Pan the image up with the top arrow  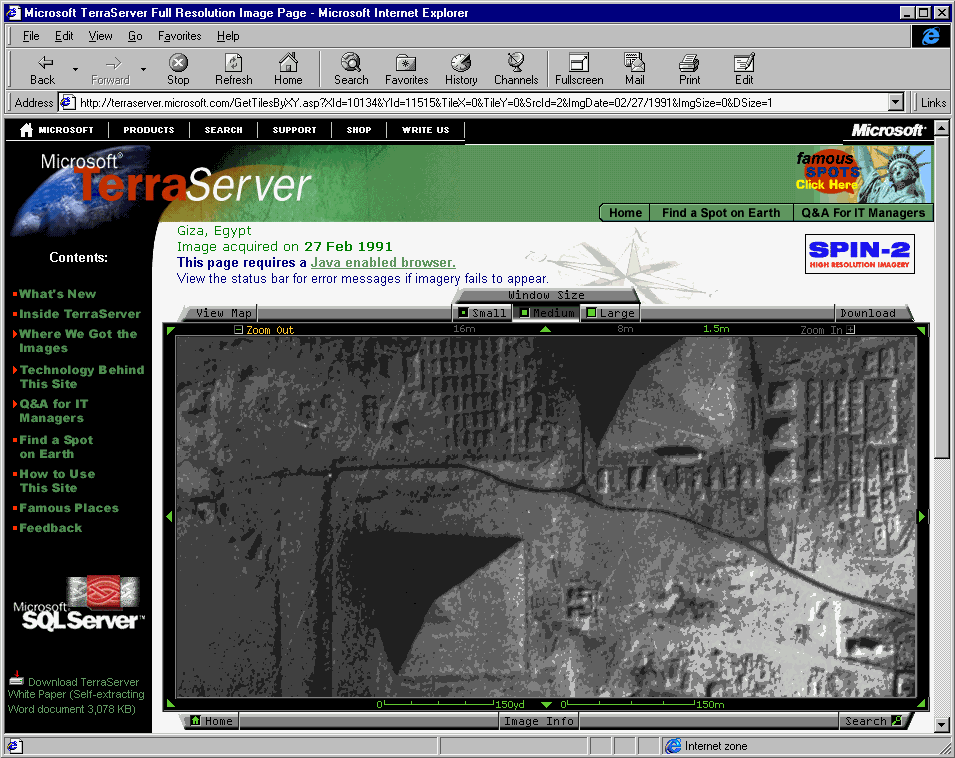click(545, 329)
